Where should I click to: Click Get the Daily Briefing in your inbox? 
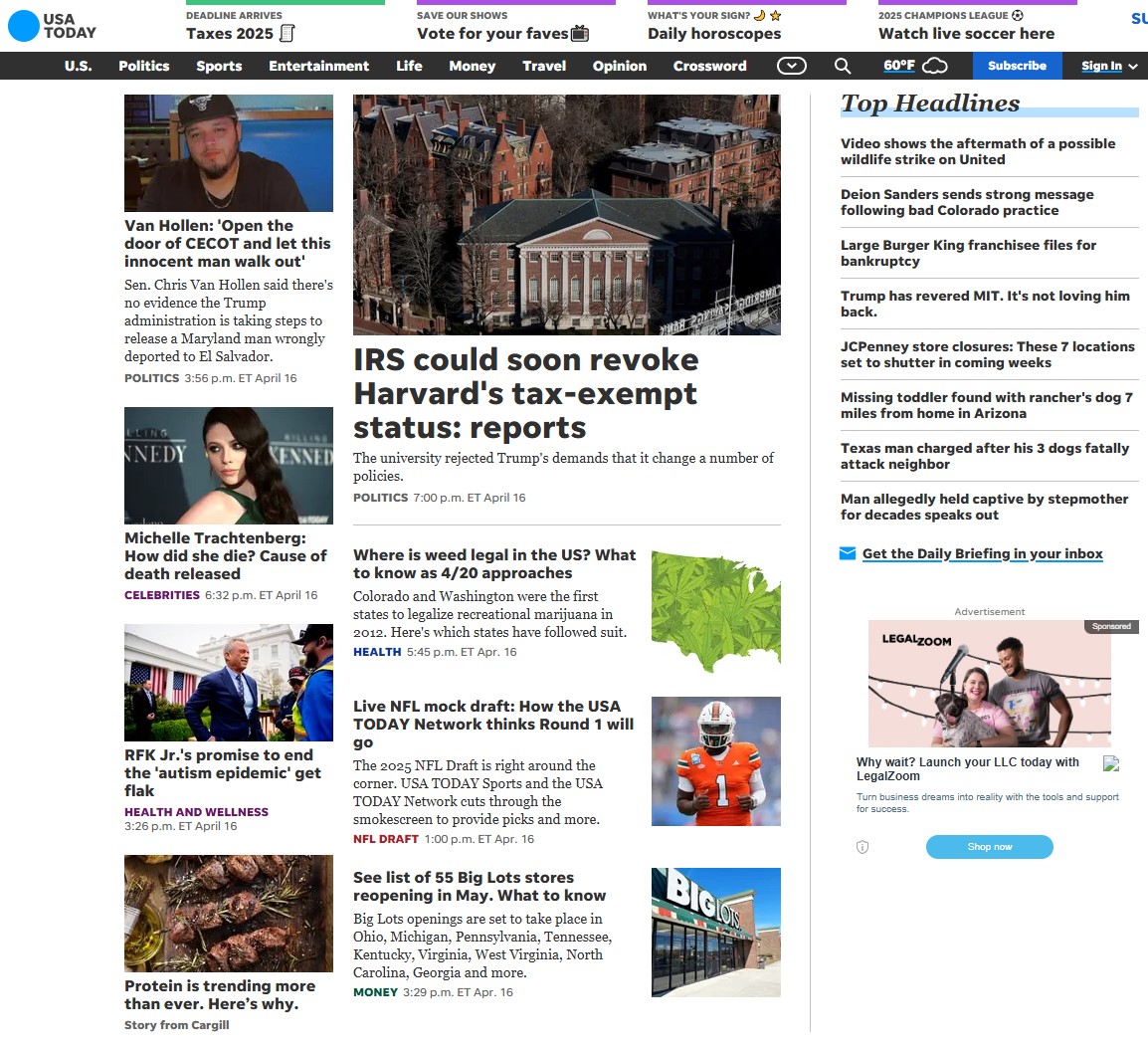coord(983,553)
